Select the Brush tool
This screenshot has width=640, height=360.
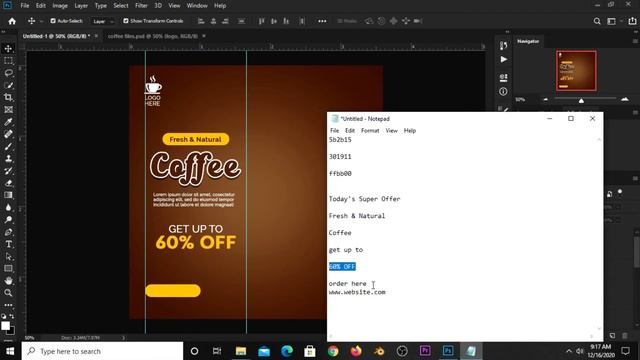tap(8, 147)
